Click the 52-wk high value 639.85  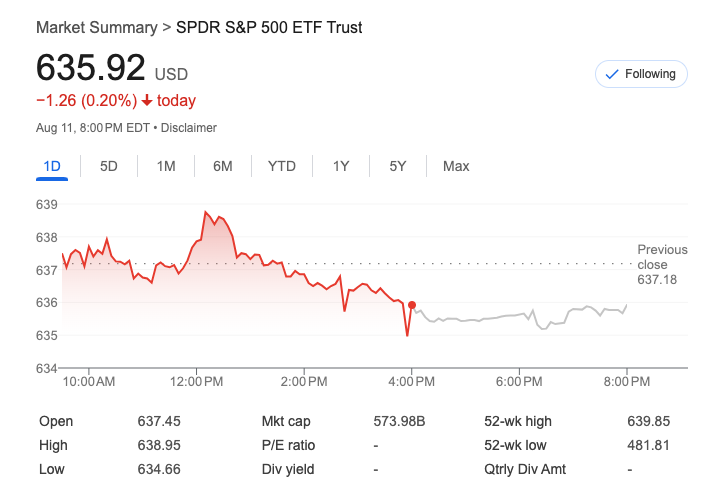[x=647, y=422]
